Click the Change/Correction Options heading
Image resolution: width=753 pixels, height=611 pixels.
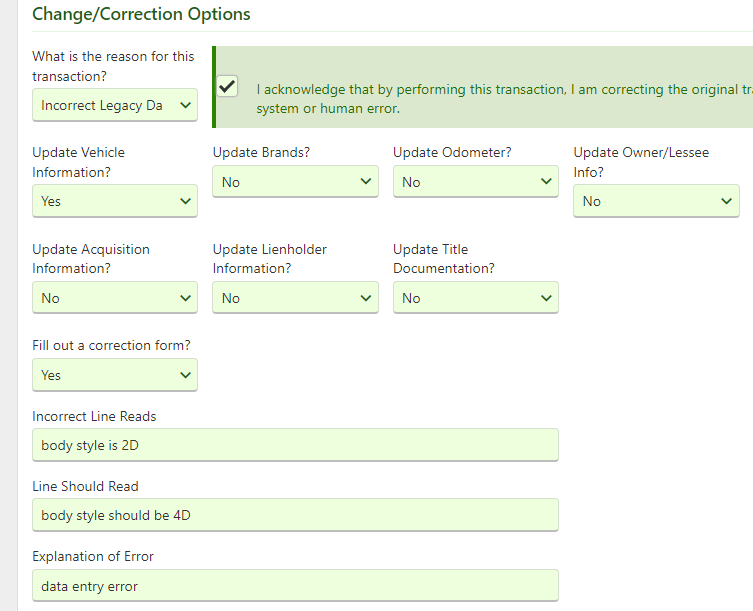(141, 14)
